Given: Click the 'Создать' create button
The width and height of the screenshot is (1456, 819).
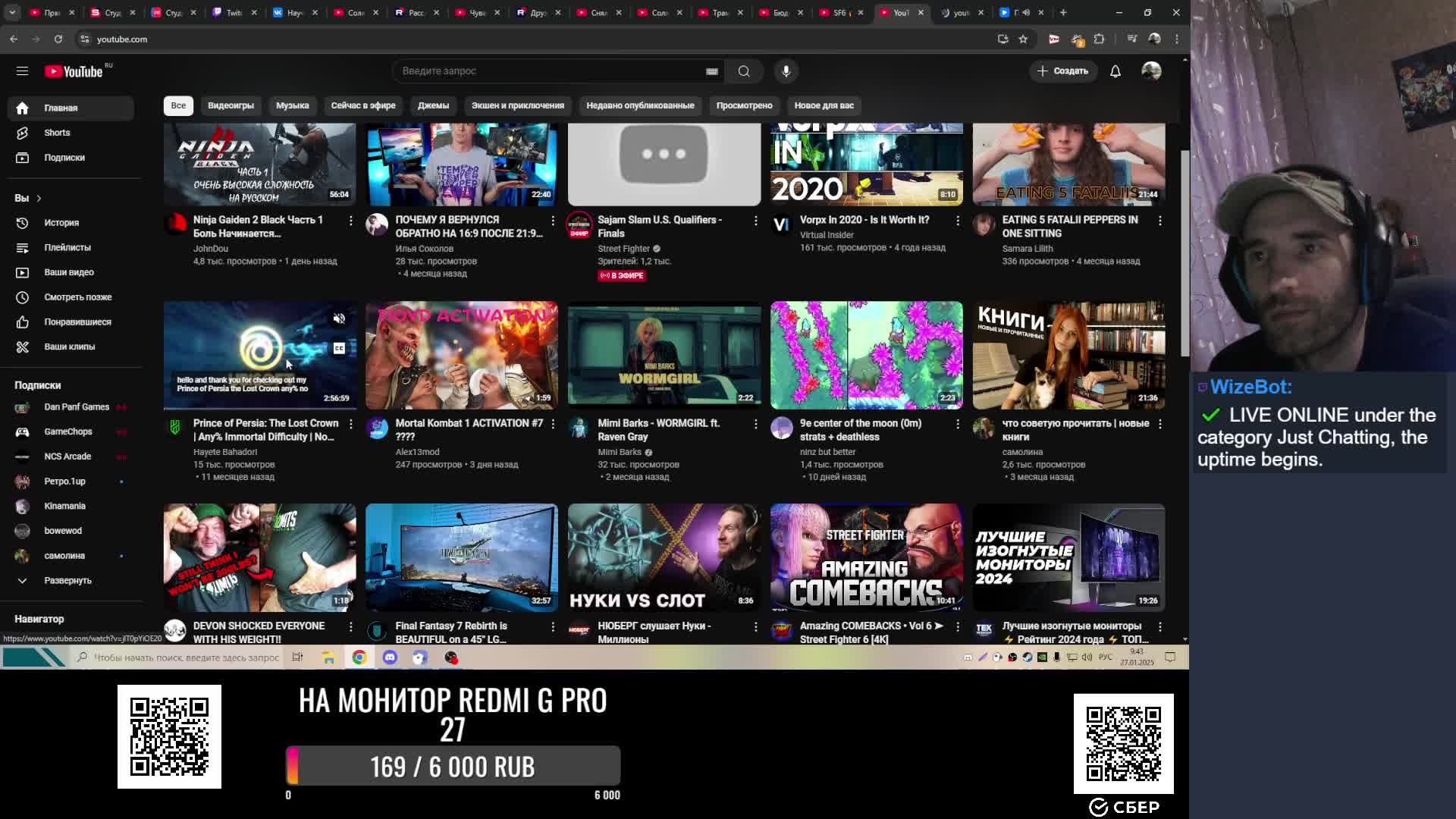Looking at the screenshot, I should pos(1062,71).
